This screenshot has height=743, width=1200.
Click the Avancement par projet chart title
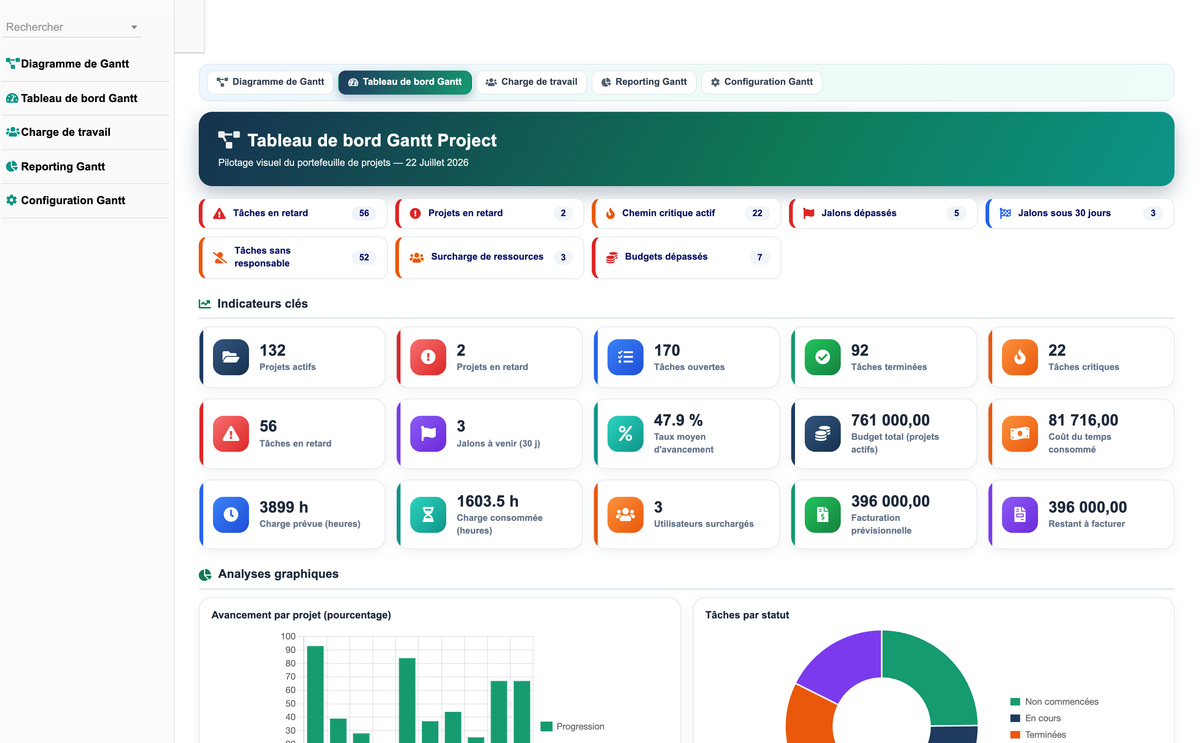(301, 615)
